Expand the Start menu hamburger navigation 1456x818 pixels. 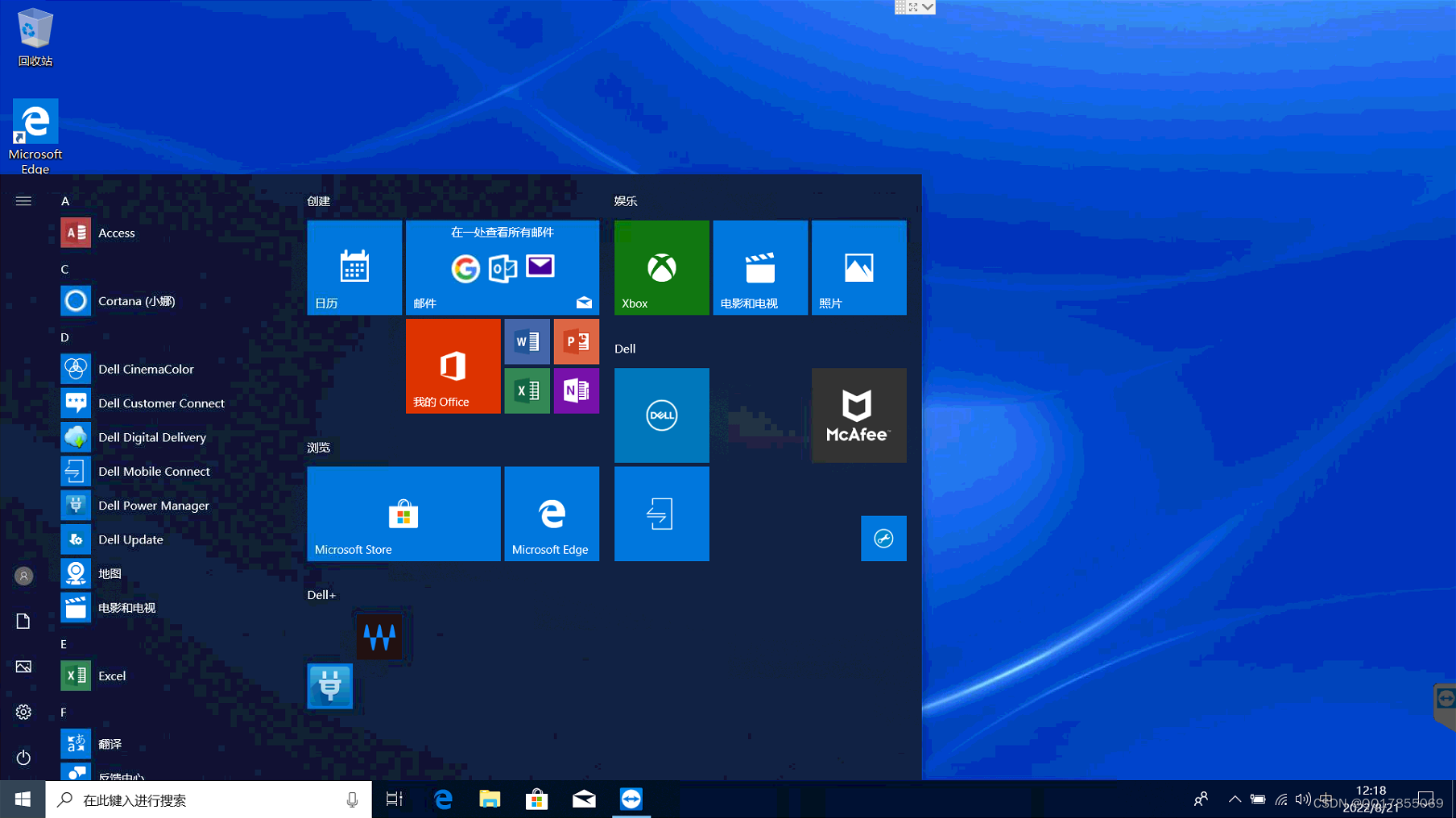tap(23, 201)
